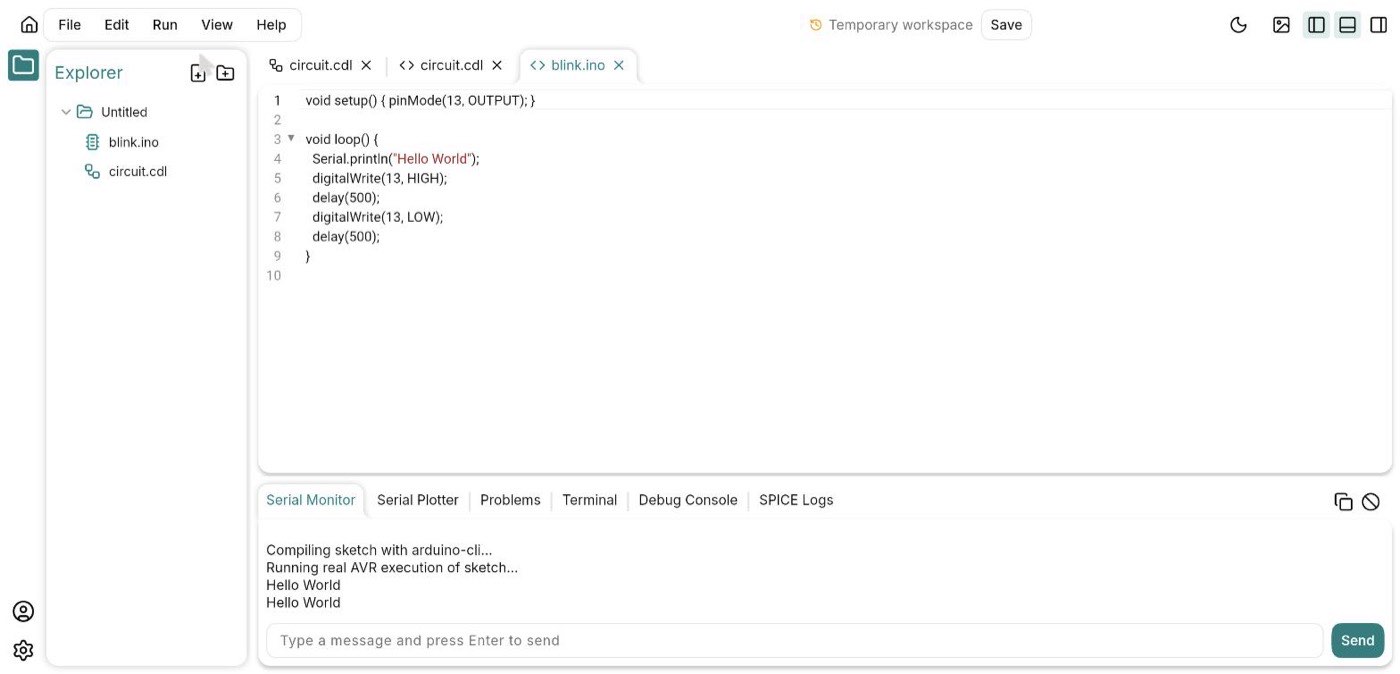Click the digitalWrite(13, HIGH) code line
This screenshot has width=1400, height=674.
click(x=380, y=178)
